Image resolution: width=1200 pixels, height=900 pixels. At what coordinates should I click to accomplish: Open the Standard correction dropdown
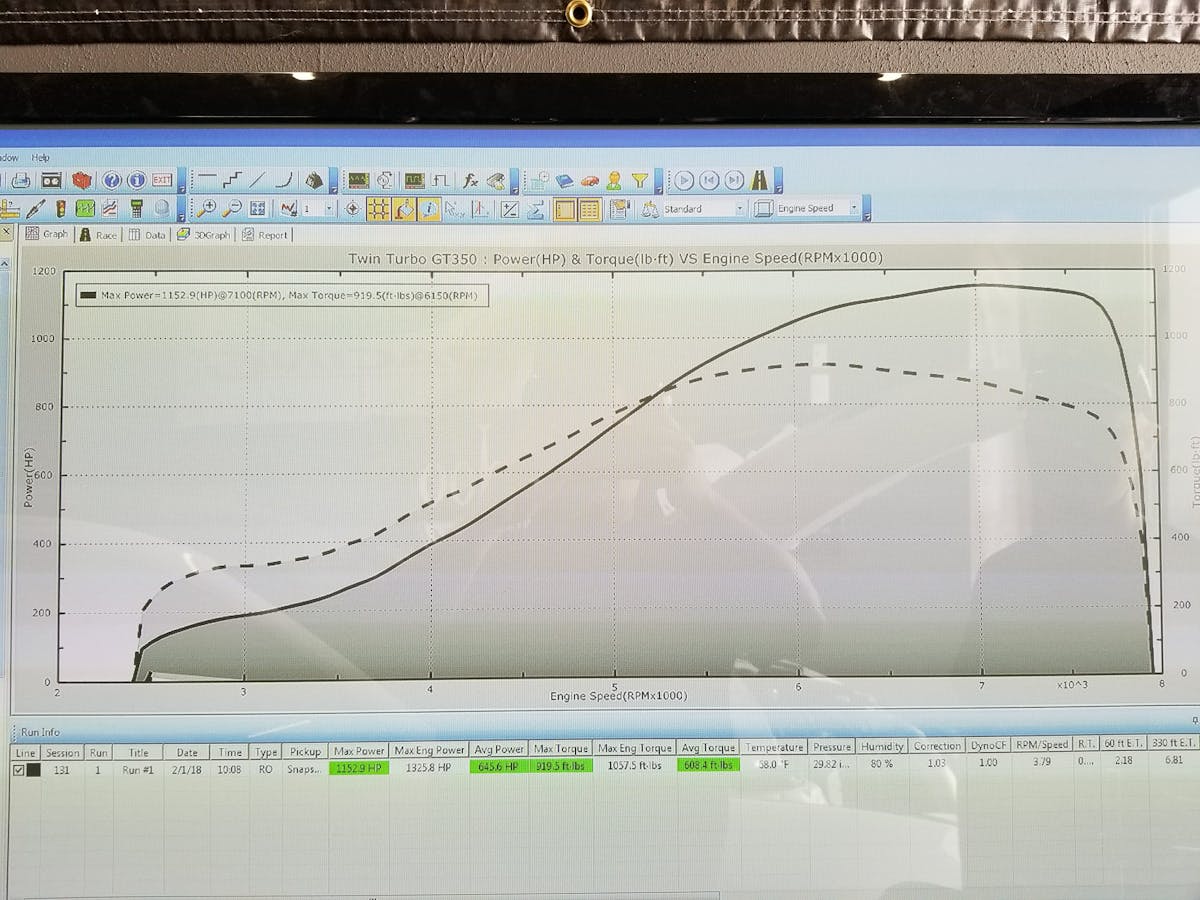click(740, 209)
